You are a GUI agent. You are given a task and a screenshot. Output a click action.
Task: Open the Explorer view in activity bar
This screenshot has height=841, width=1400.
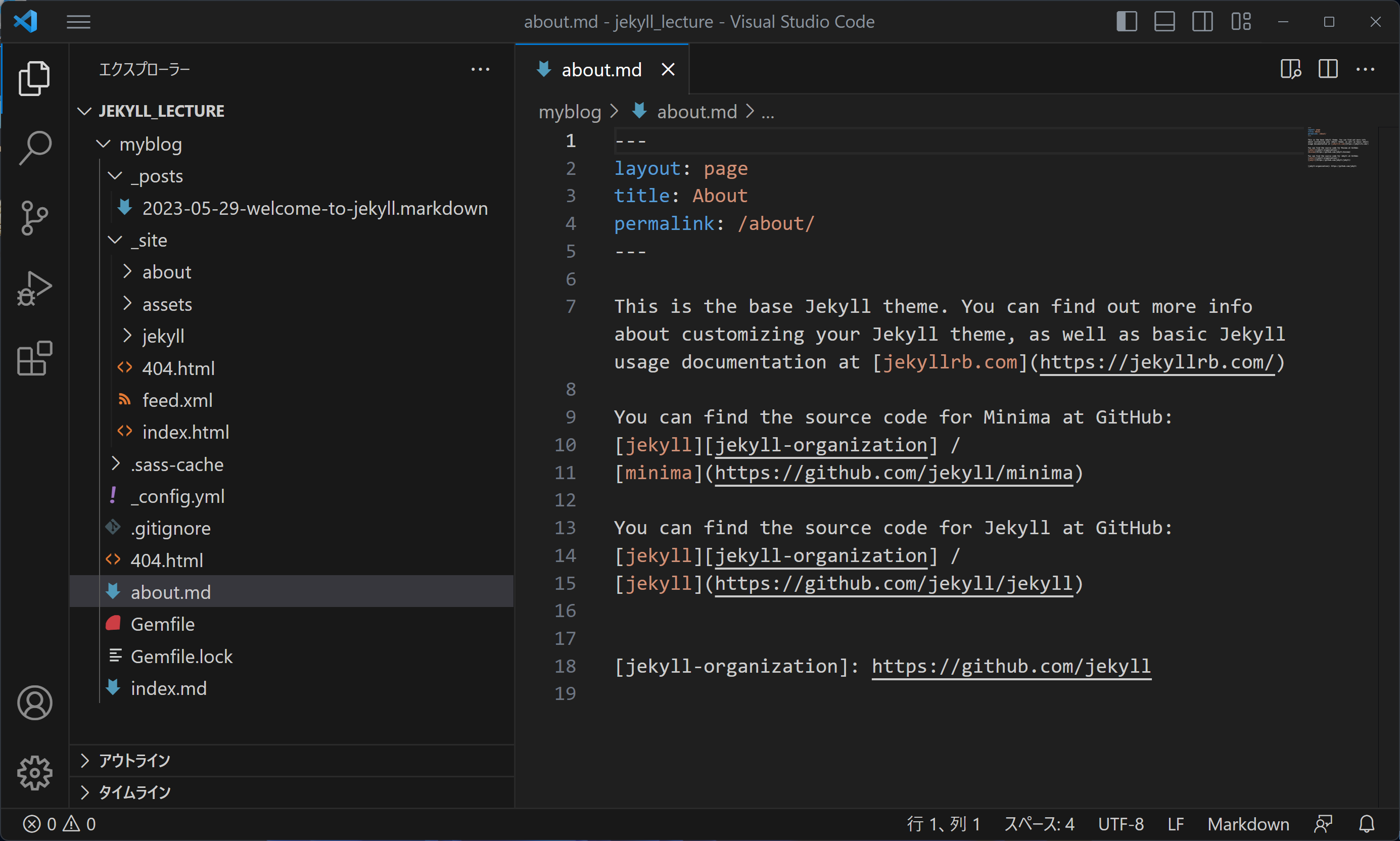click(x=34, y=78)
